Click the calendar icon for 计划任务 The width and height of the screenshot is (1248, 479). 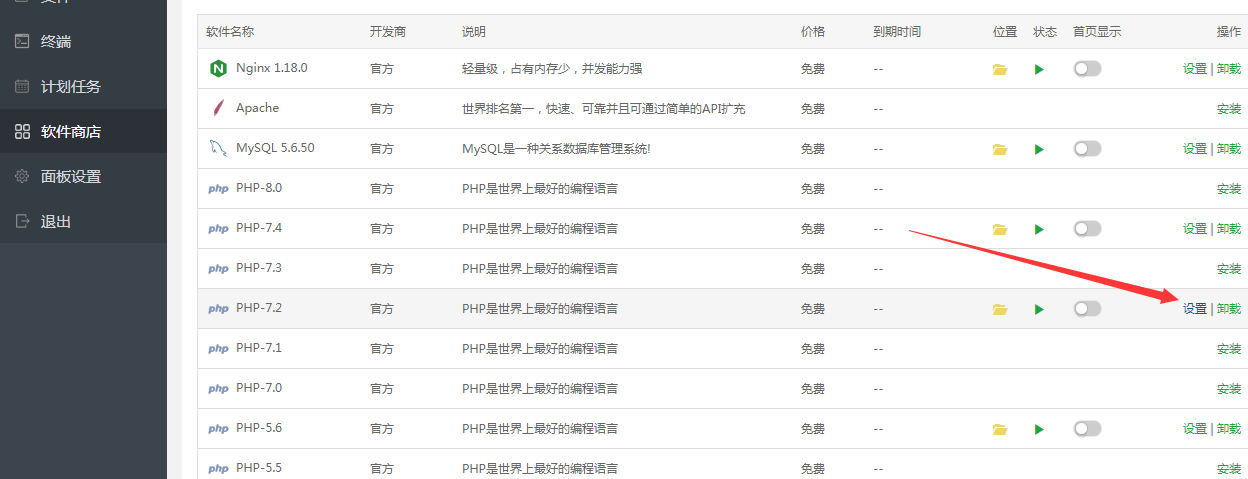[22, 86]
